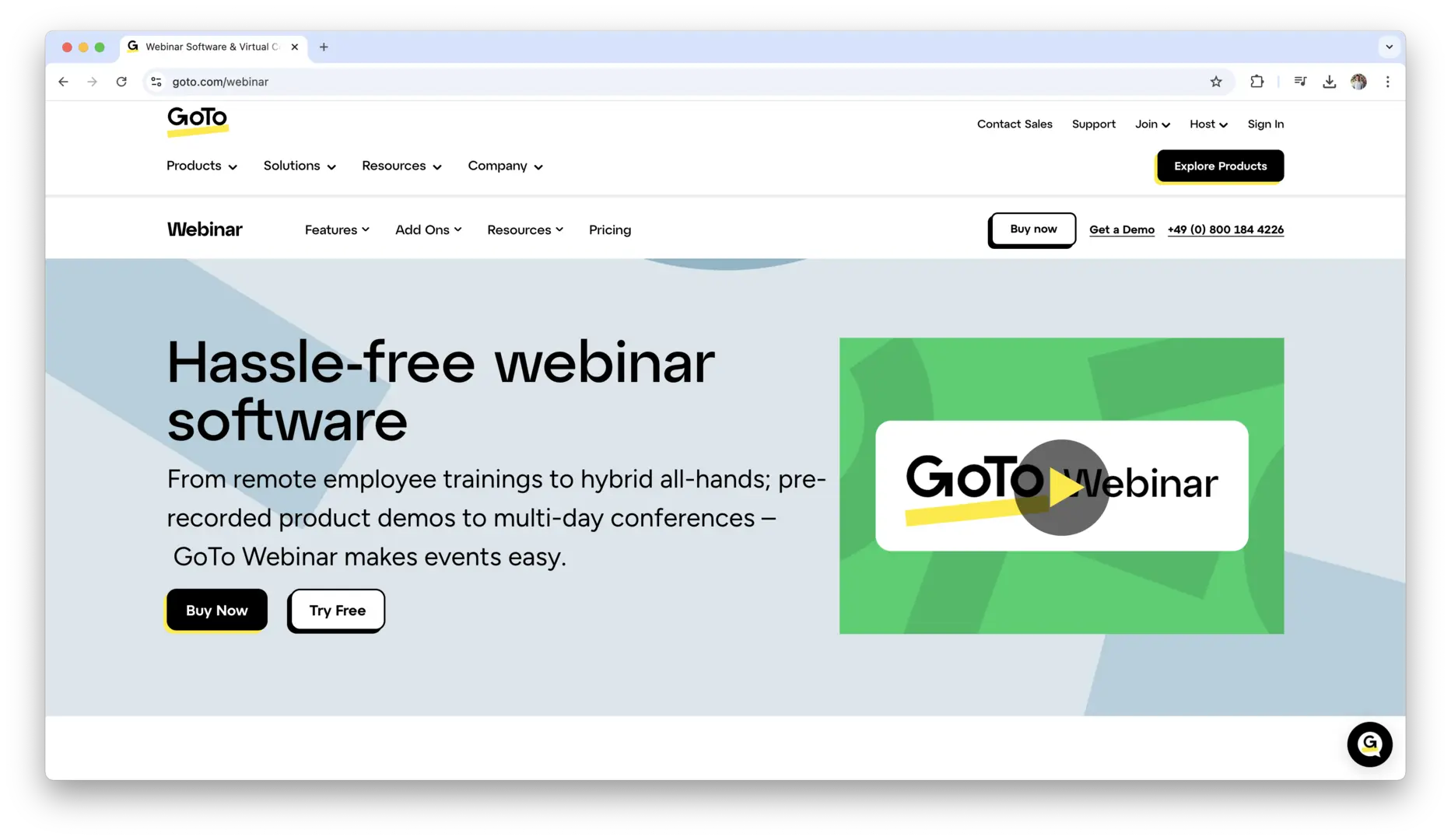Open the media control icon in toolbar
1451x840 pixels.
(x=1300, y=82)
